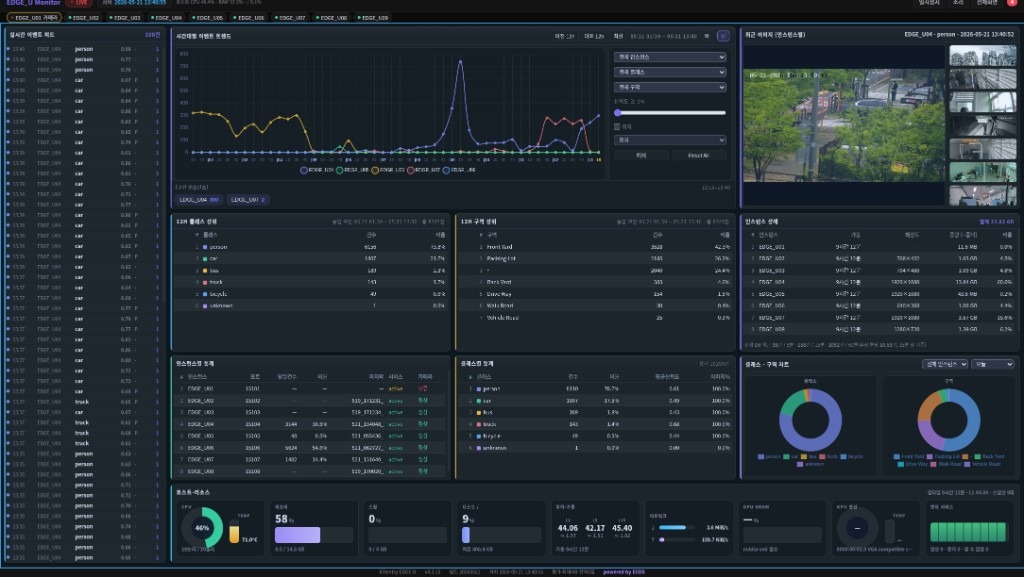Click the Reset All button
The height and width of the screenshot is (577, 1024).
coord(698,155)
